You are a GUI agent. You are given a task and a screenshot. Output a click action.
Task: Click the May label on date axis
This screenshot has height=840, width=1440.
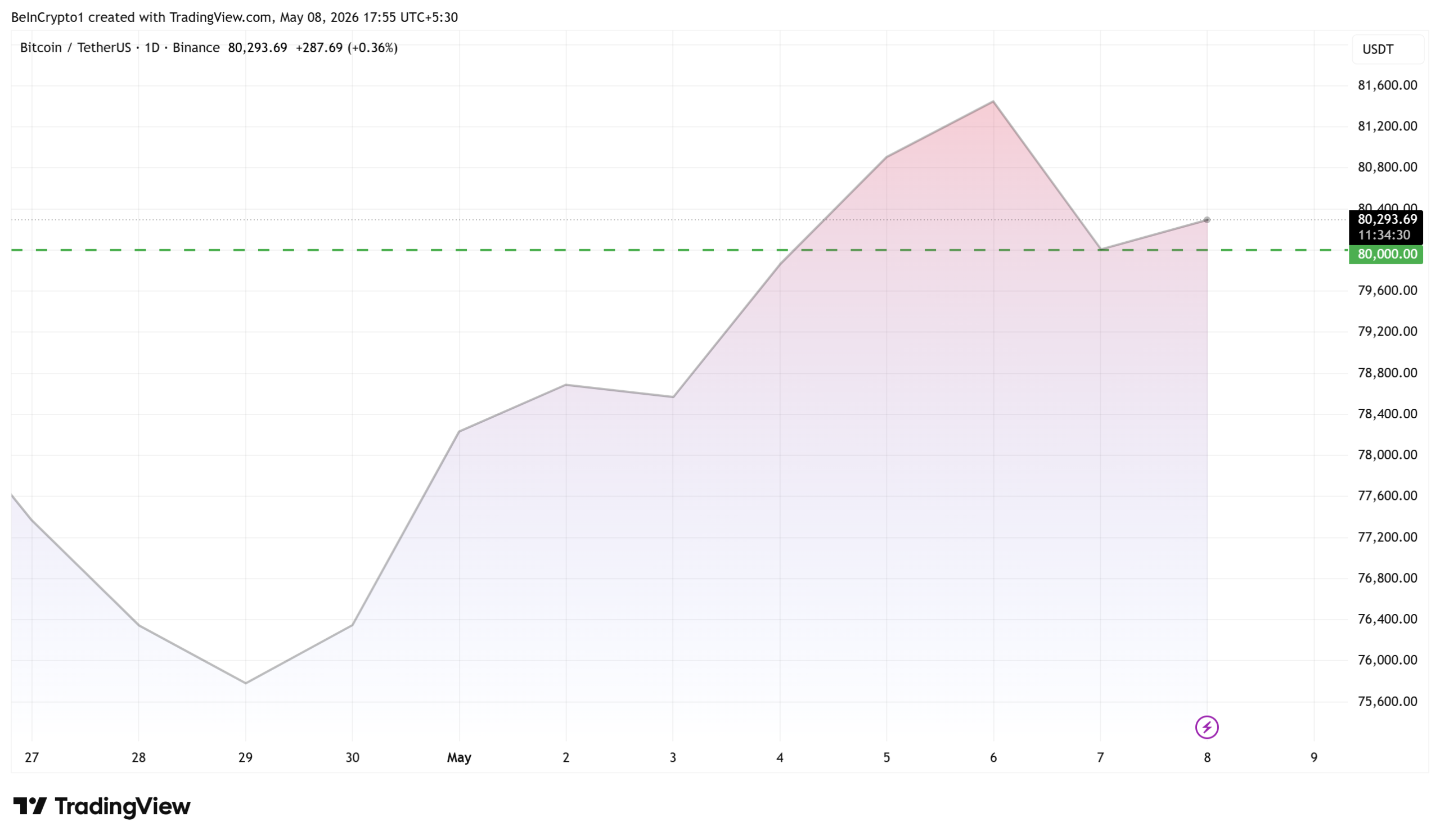(x=459, y=757)
